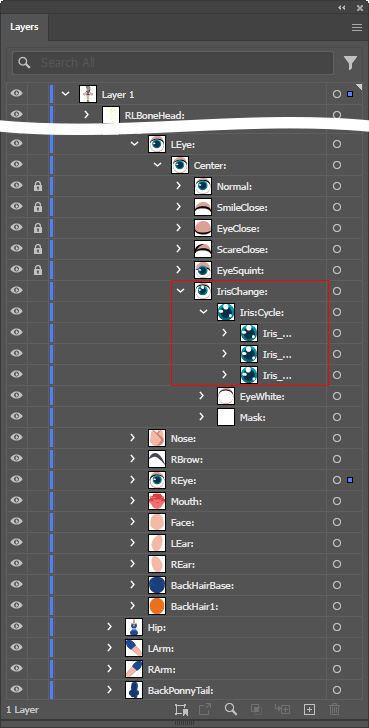
Task: Click the Search All field
Action: (x=173, y=63)
